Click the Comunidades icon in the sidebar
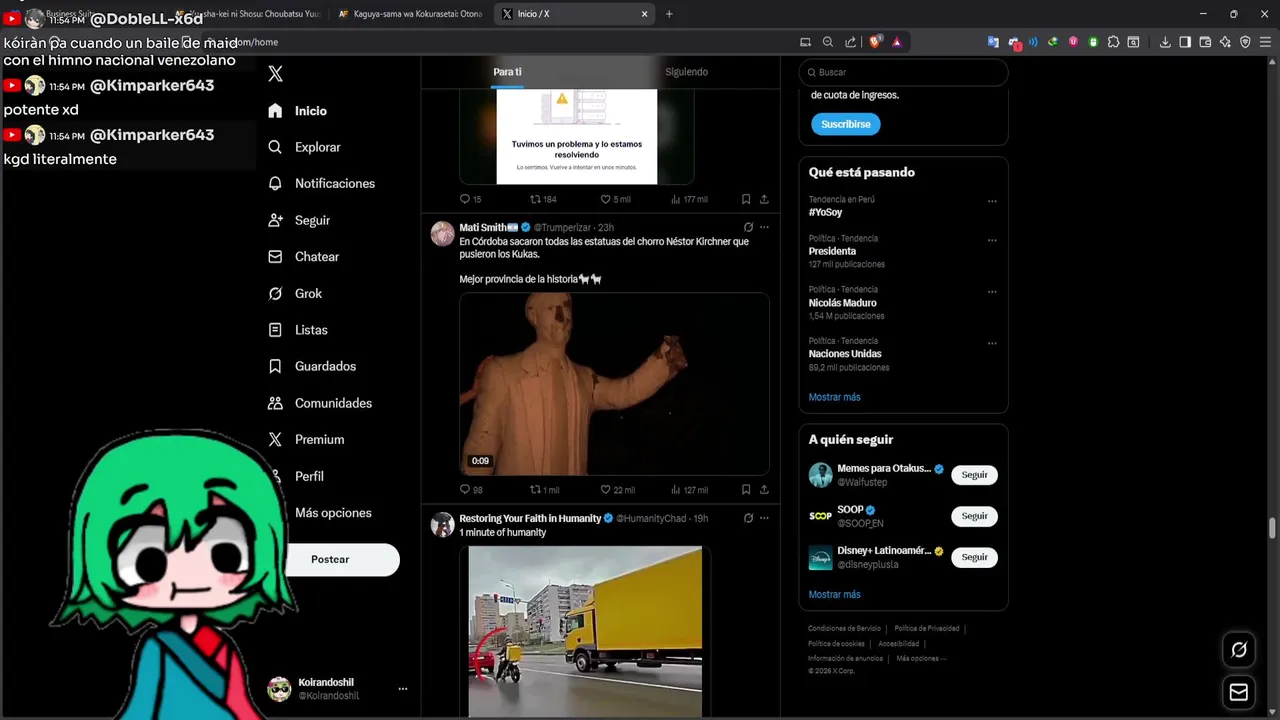This screenshot has height=720, width=1280. [275, 403]
